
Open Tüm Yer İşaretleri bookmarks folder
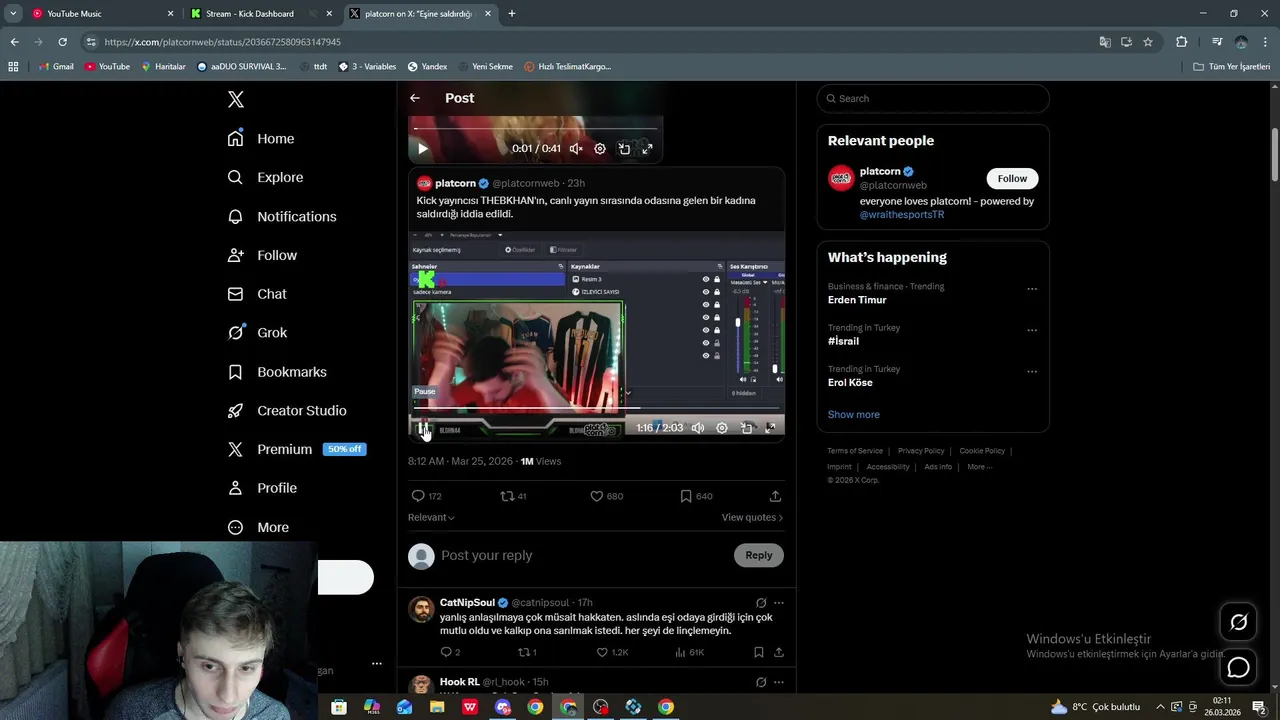coord(1232,67)
